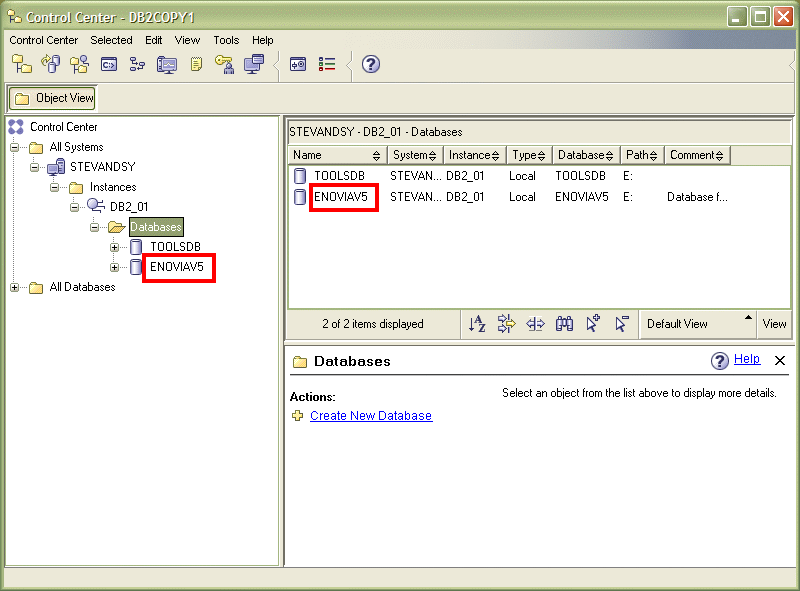Open the Default View dropdown
The image size is (800, 591).
[697, 324]
